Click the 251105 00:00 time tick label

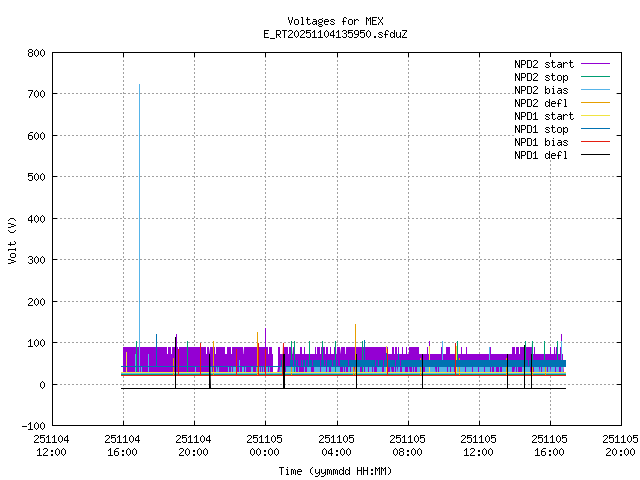[265, 445]
